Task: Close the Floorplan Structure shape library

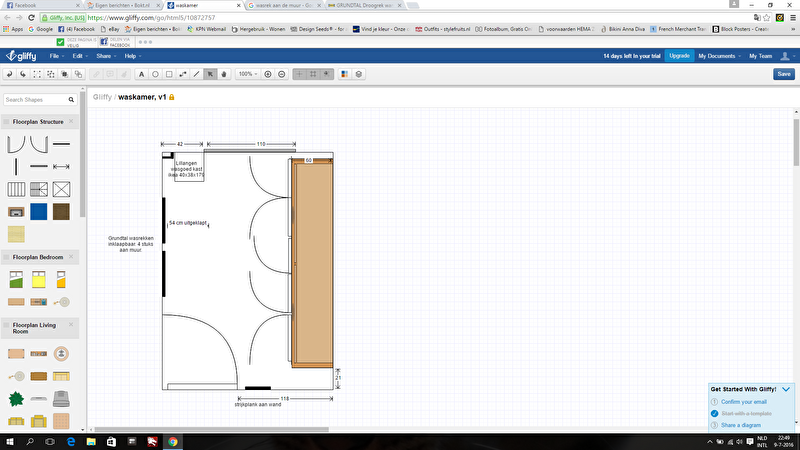Action: pos(71,121)
